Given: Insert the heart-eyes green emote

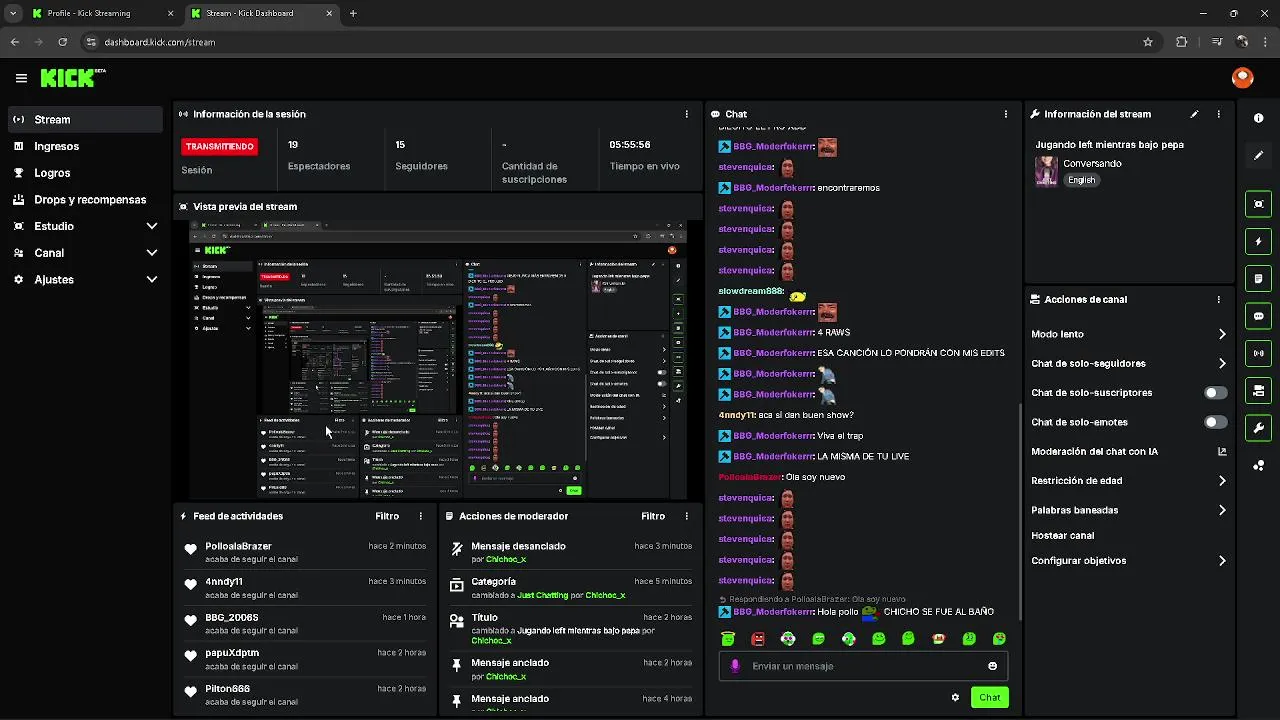Looking at the screenshot, I should pos(999,639).
